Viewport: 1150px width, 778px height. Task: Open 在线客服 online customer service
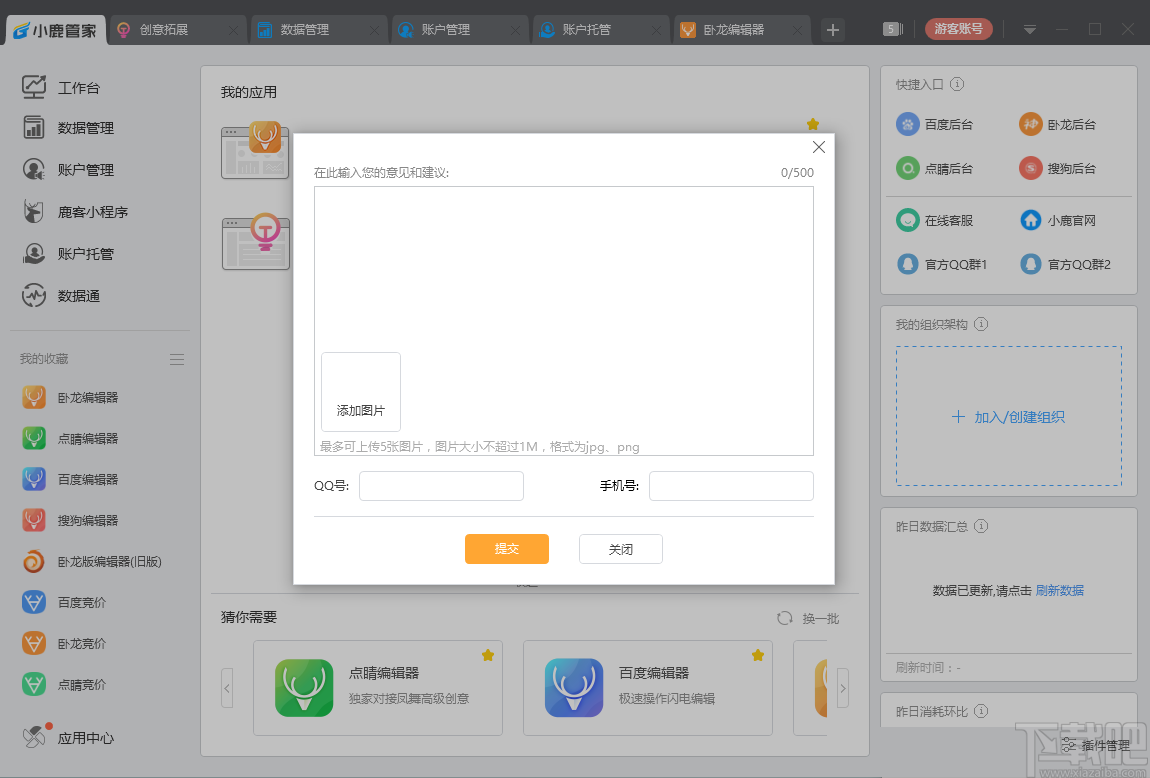pyautogui.click(x=939, y=220)
